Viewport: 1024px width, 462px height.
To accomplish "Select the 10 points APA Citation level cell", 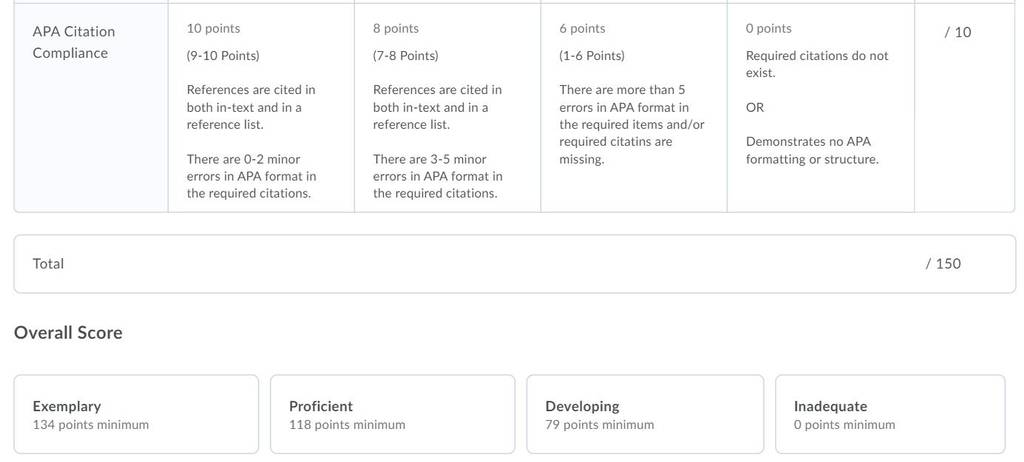I will click(261, 108).
